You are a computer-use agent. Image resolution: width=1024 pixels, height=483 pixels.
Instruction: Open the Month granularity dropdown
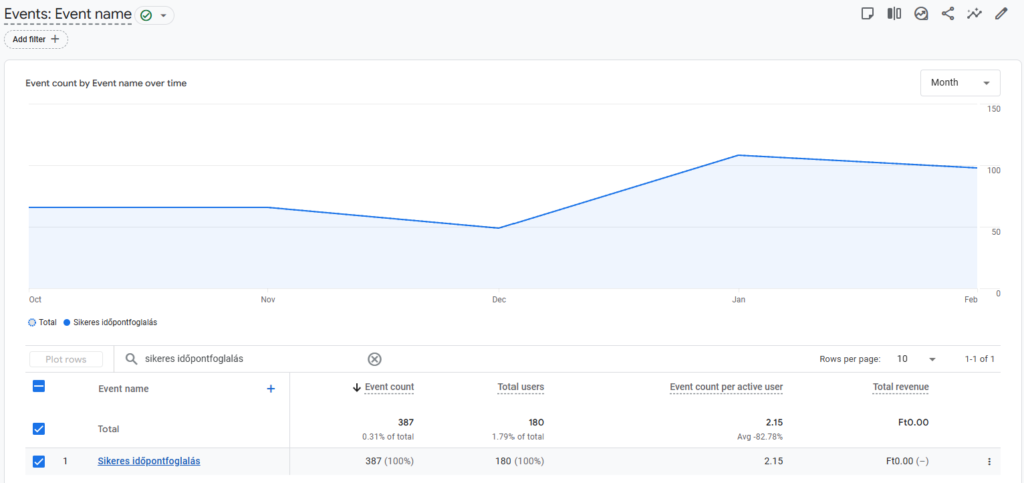959,83
